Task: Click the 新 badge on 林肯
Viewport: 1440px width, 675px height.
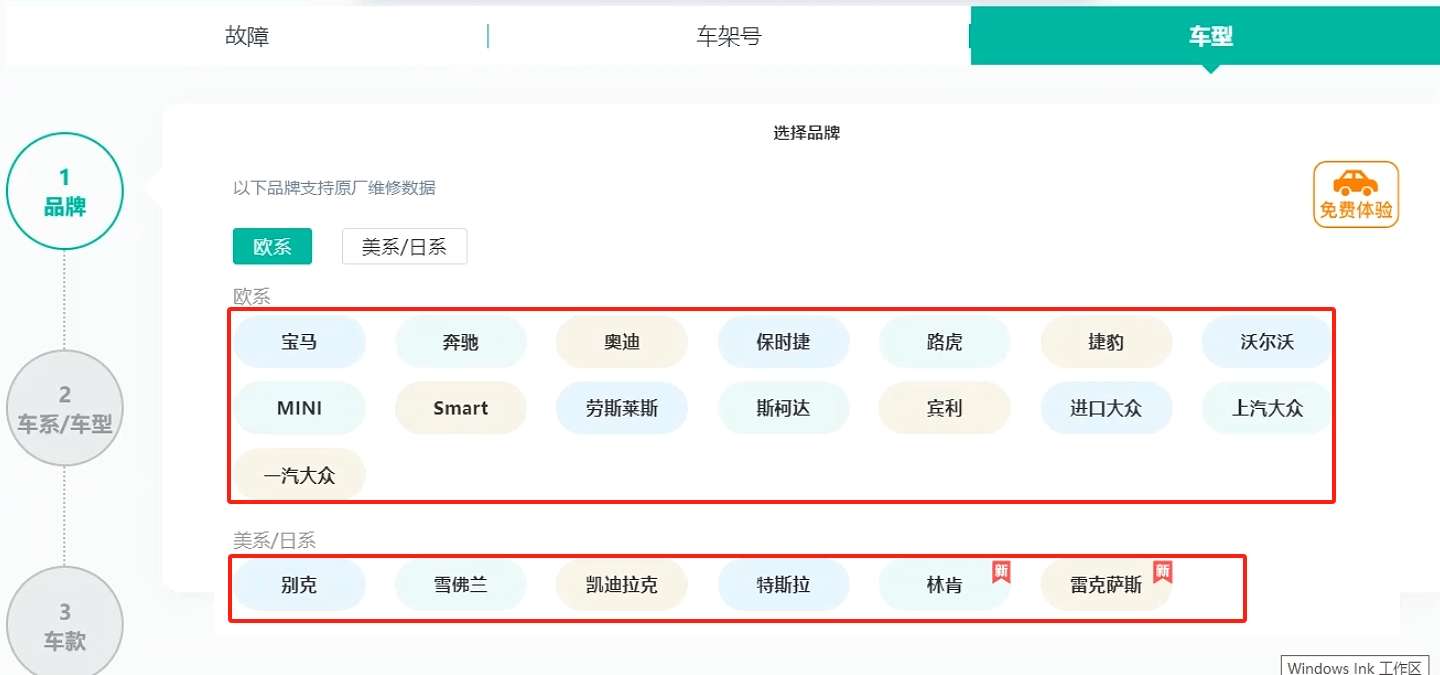Action: tap(1003, 570)
